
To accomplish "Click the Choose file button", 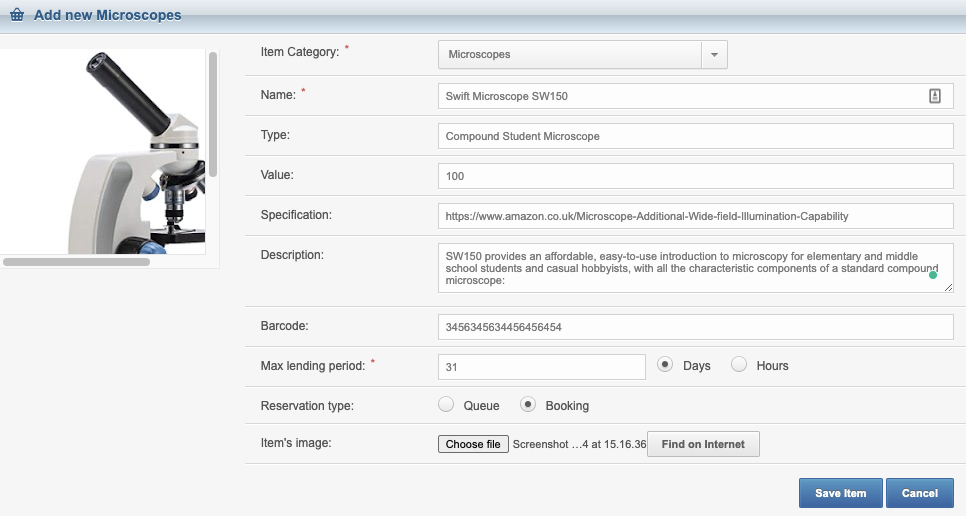I will tap(473, 444).
